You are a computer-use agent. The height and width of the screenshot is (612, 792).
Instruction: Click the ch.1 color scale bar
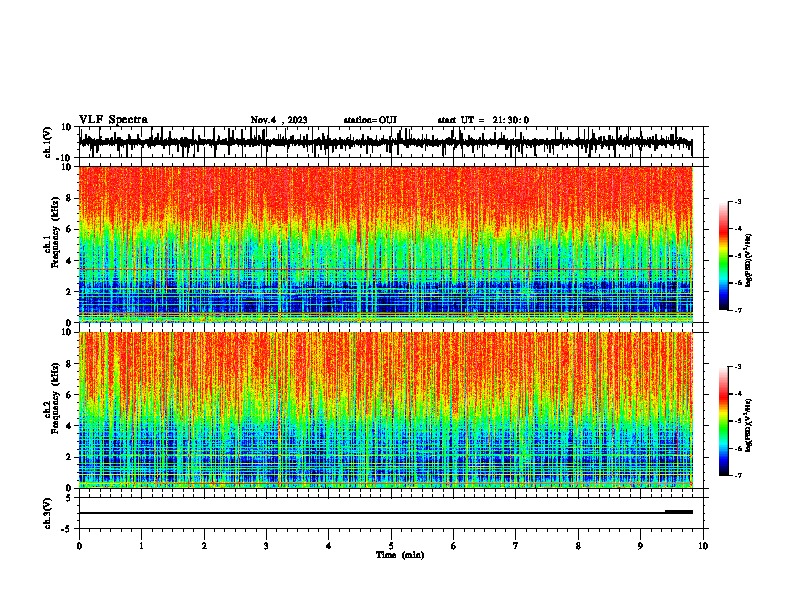click(724, 256)
